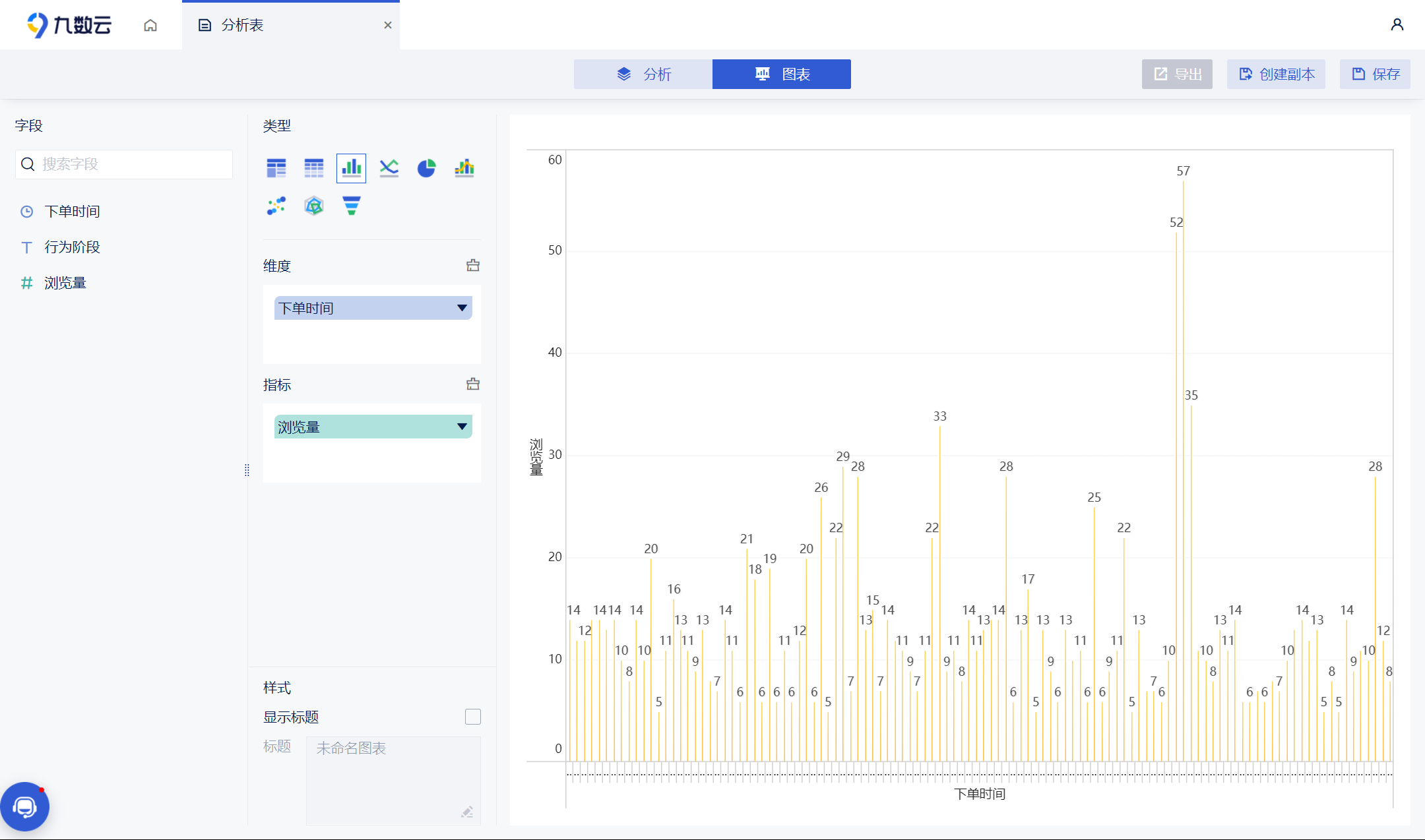1425x840 pixels.
Task: Open the home page icon
Action: pos(150,25)
